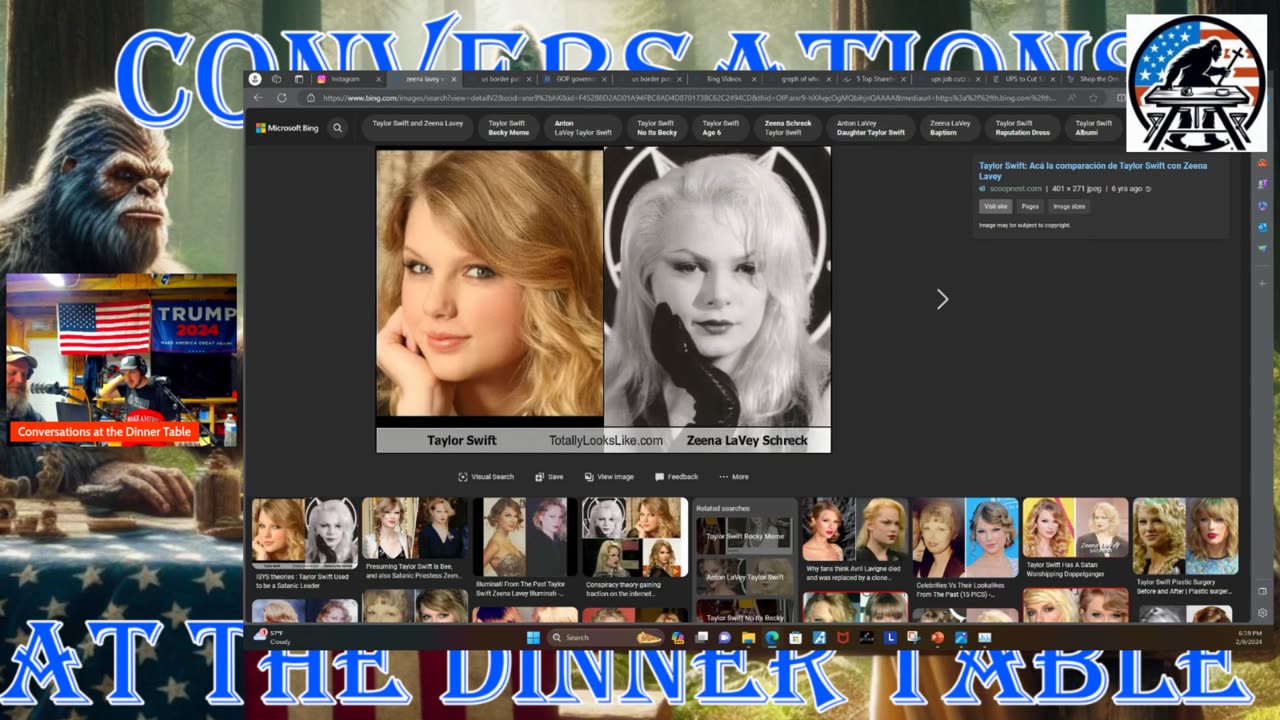Select the 'Anton LaVey Taylor Swift' chip

[x=583, y=128]
